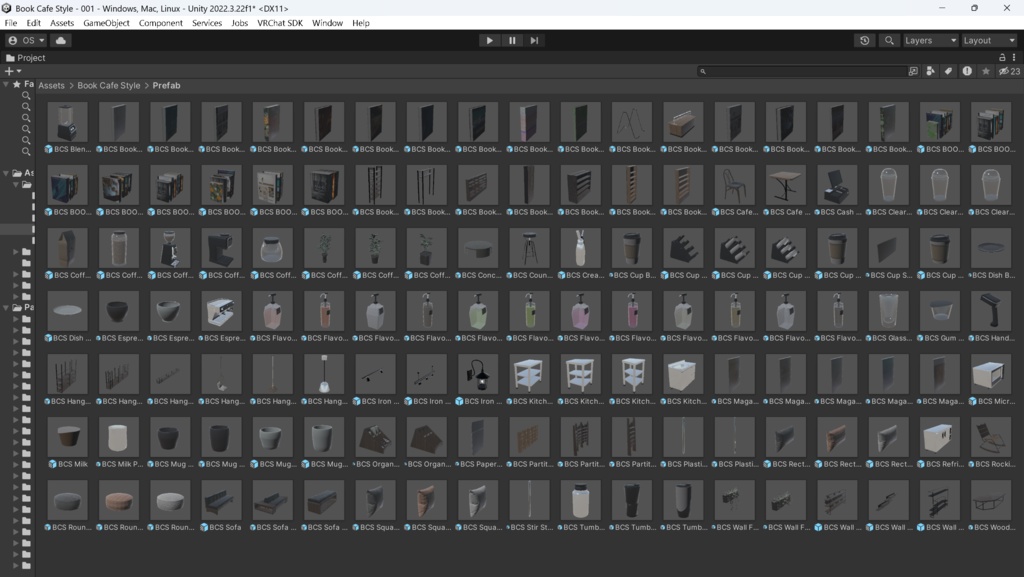Select the BCS Rocking chair prefab

click(991, 437)
